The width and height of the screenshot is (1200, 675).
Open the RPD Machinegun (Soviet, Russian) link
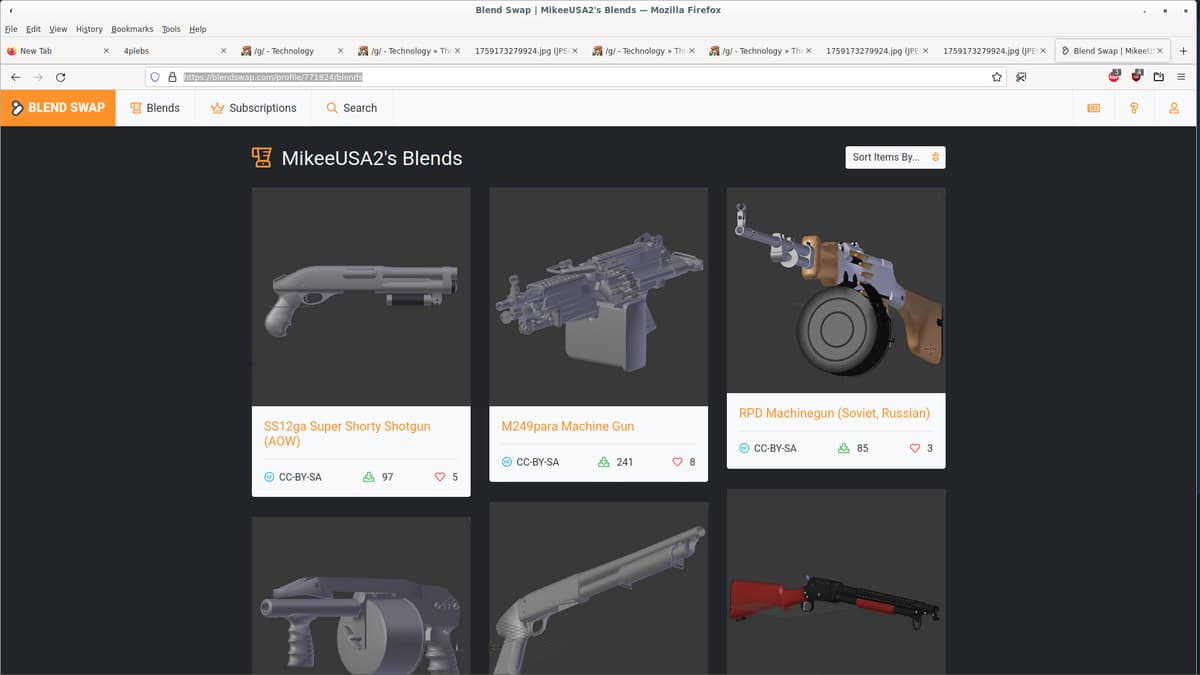834,413
